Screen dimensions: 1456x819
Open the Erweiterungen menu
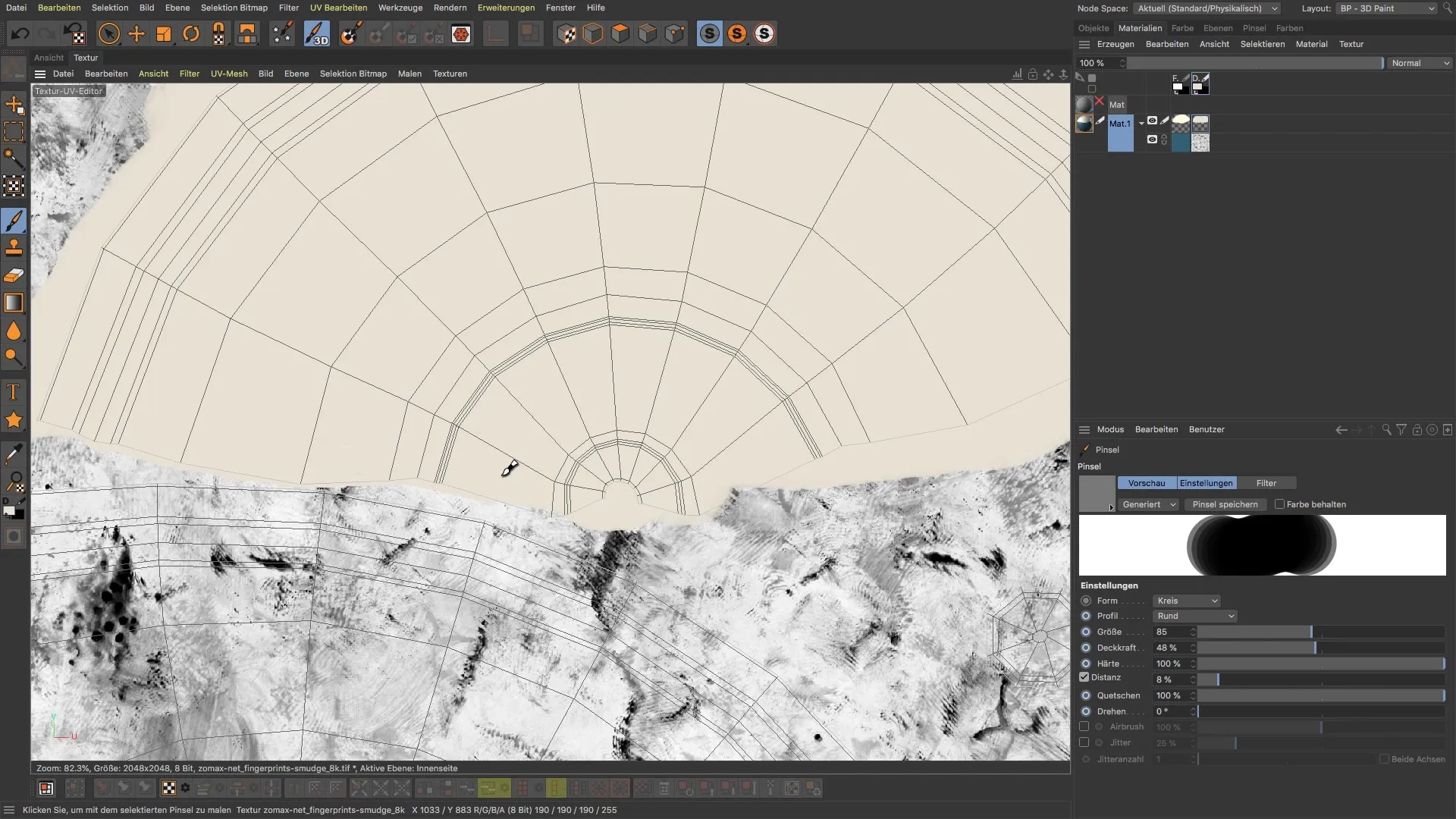click(x=506, y=8)
